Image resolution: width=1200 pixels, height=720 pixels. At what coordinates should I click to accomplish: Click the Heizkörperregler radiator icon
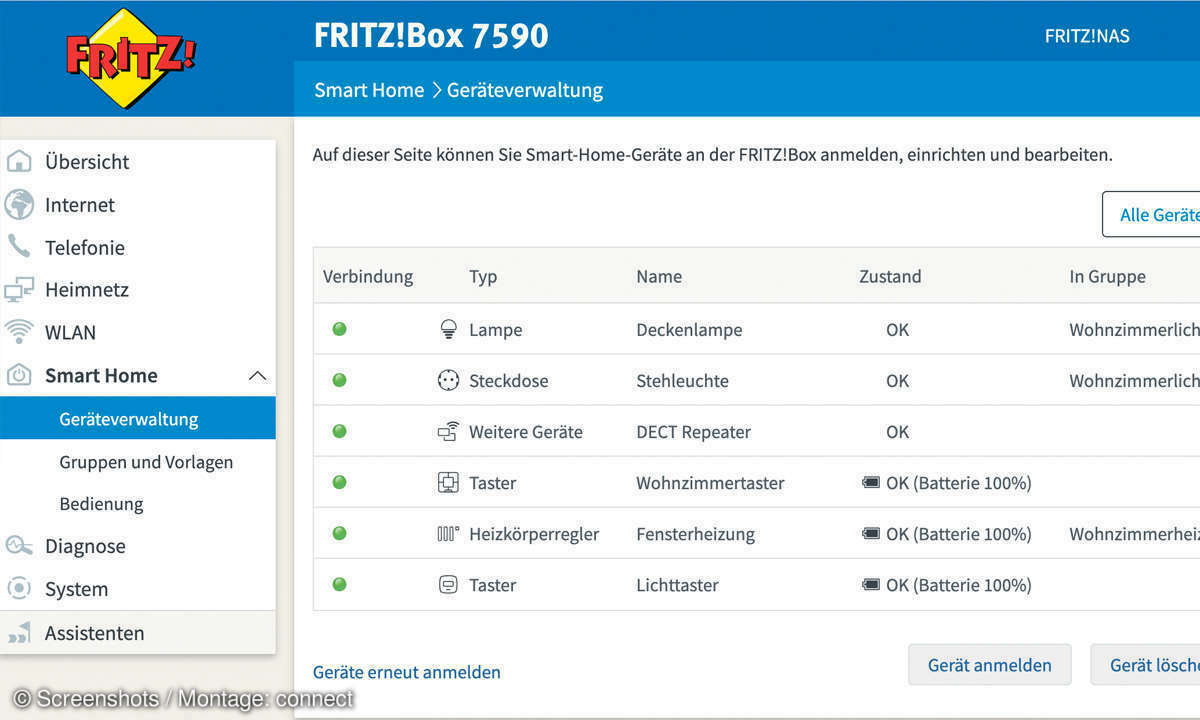[448, 534]
